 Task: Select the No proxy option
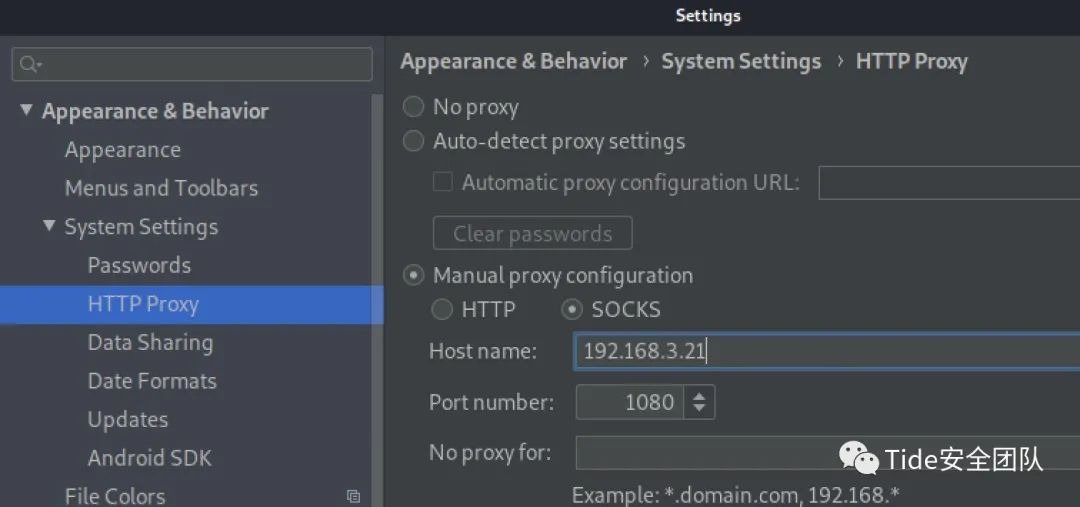pos(413,107)
